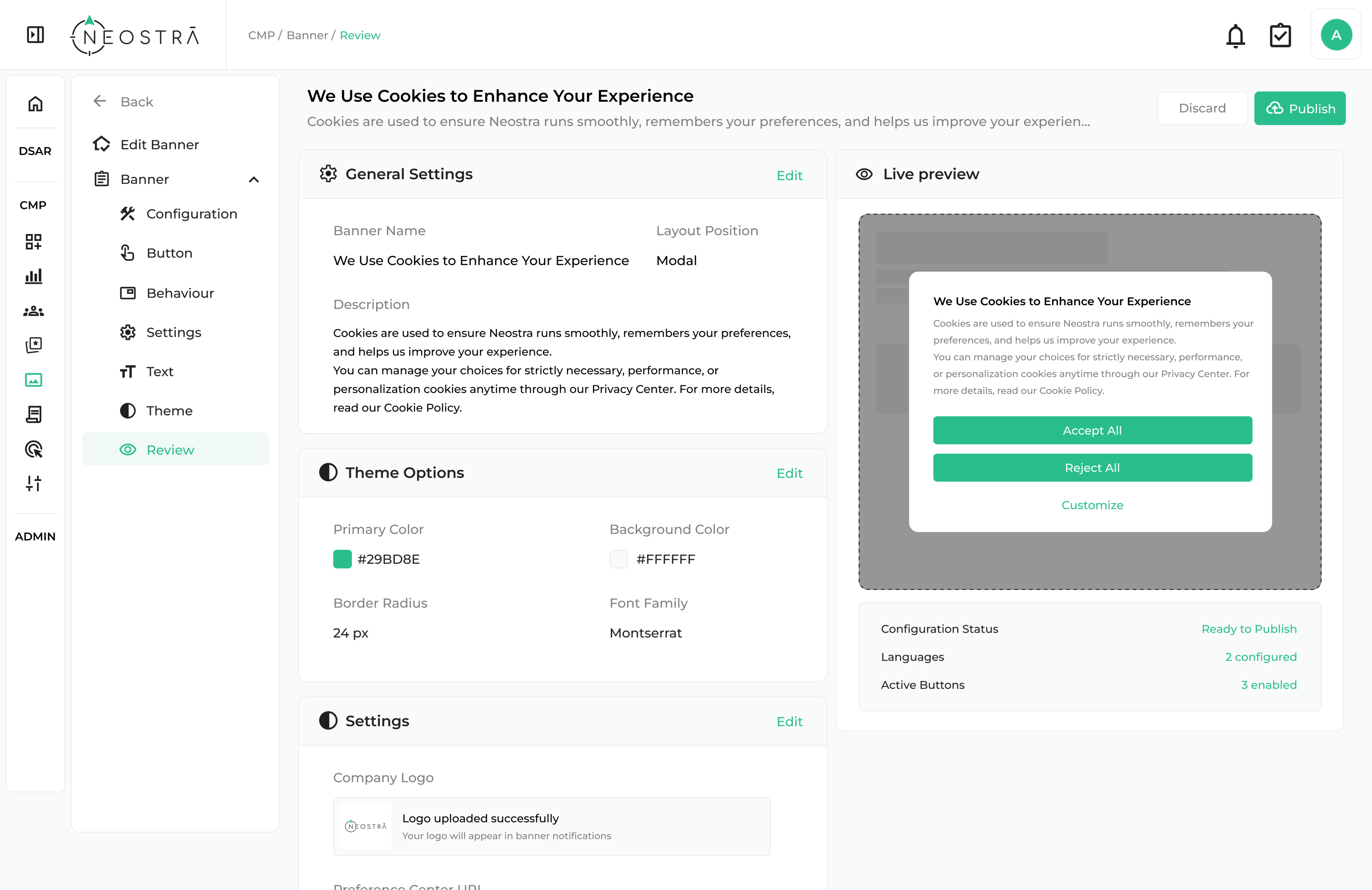1372x890 pixels.
Task: Click the uploaded company logo thumbnail
Action: tap(365, 826)
